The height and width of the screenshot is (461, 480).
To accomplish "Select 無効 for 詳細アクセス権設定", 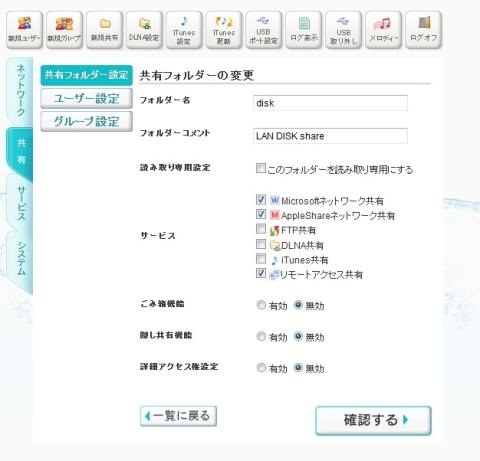I will pos(298,368).
